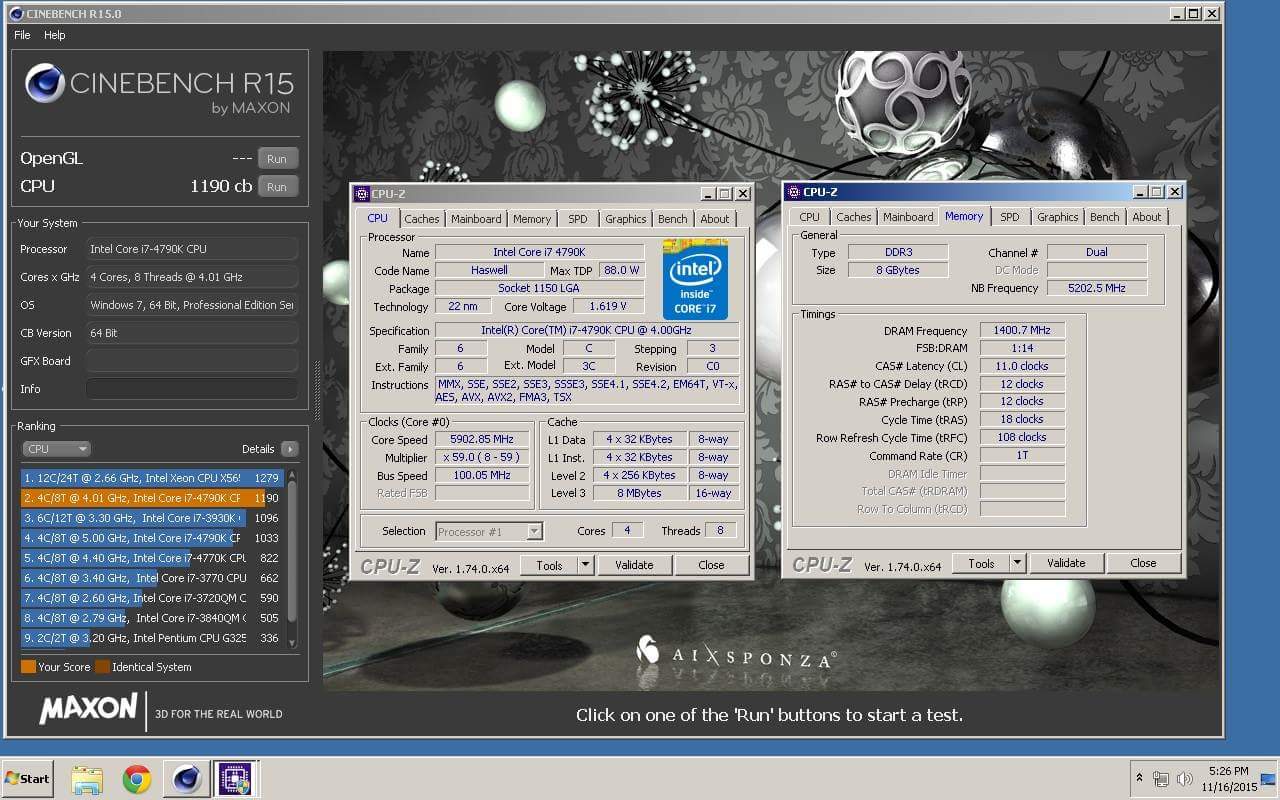Click right CPU-Z window title icon
1280x800 pixels.
click(793, 192)
